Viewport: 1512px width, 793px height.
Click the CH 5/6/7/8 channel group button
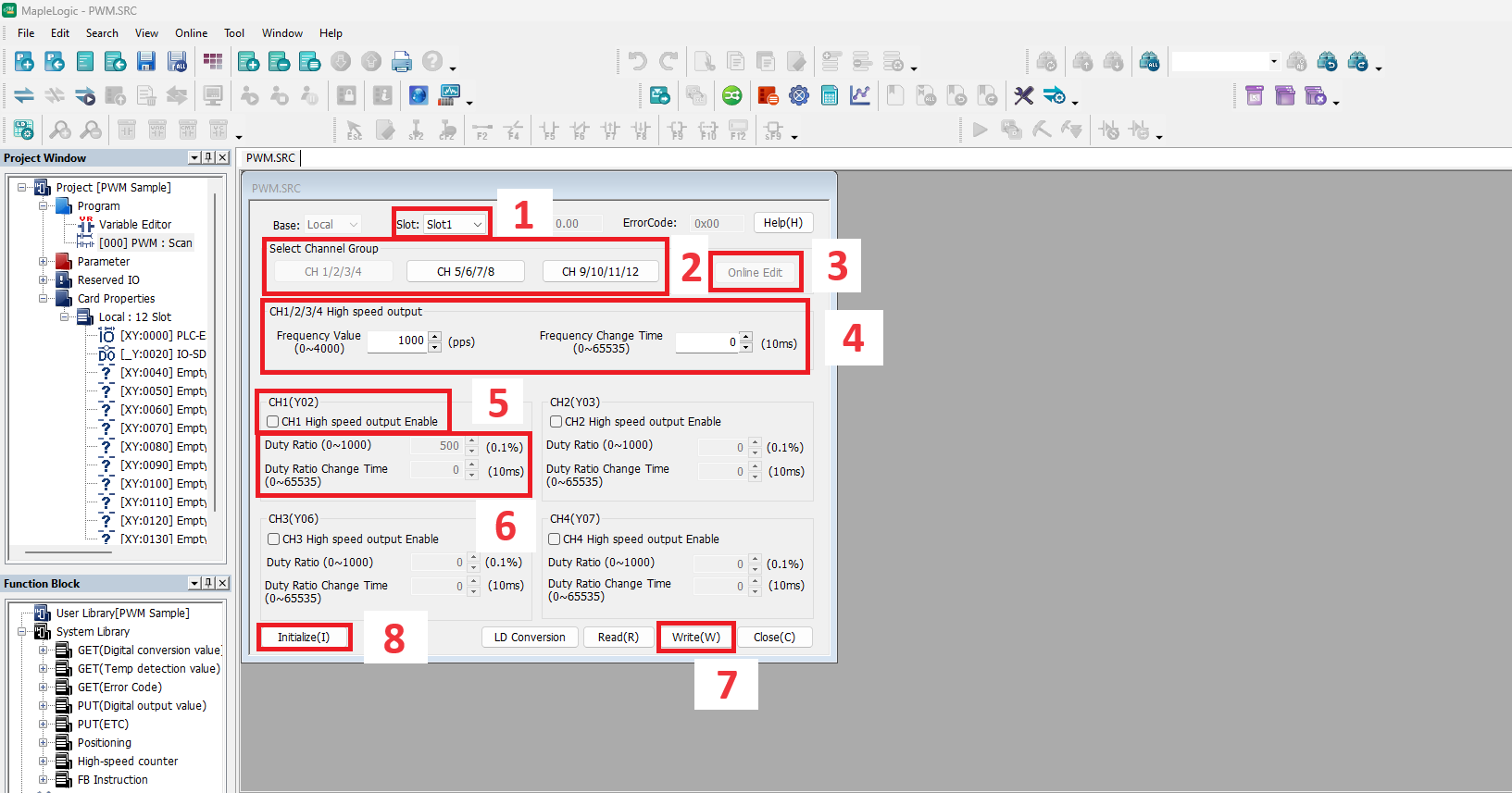(466, 272)
